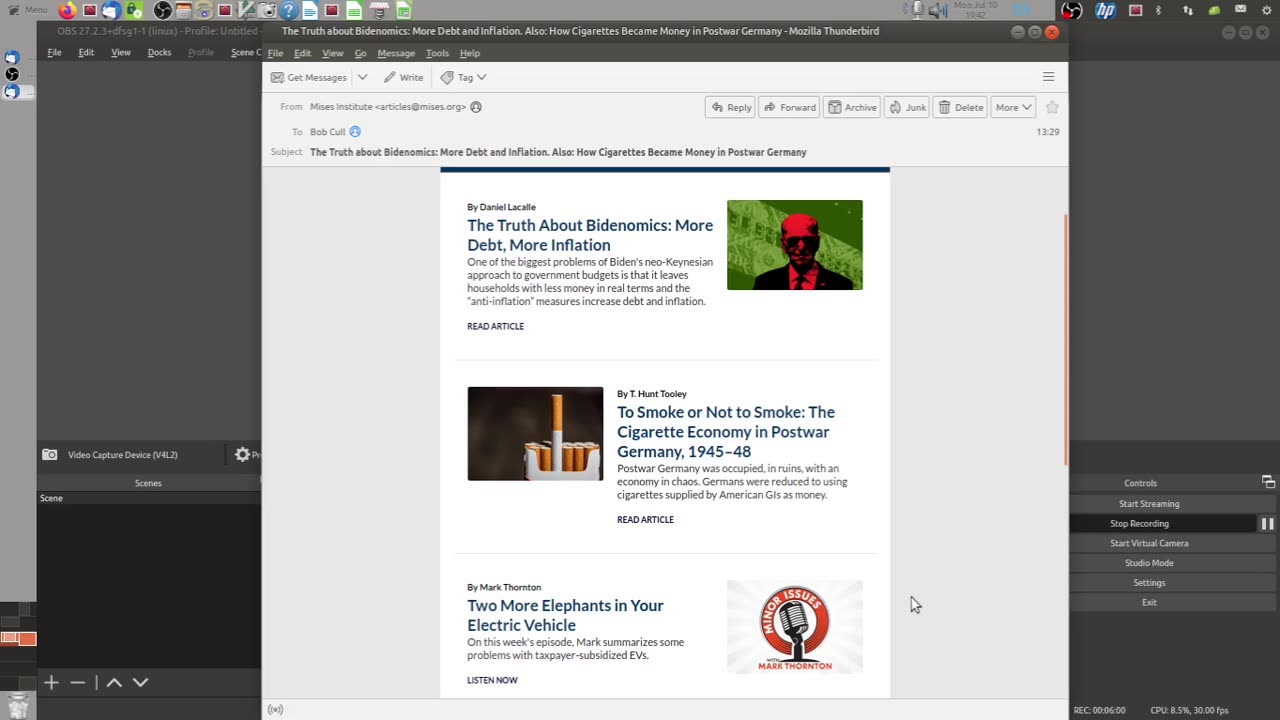Open the Cigarette Economy article headline
Screen dimensions: 1280x720
[726, 432]
